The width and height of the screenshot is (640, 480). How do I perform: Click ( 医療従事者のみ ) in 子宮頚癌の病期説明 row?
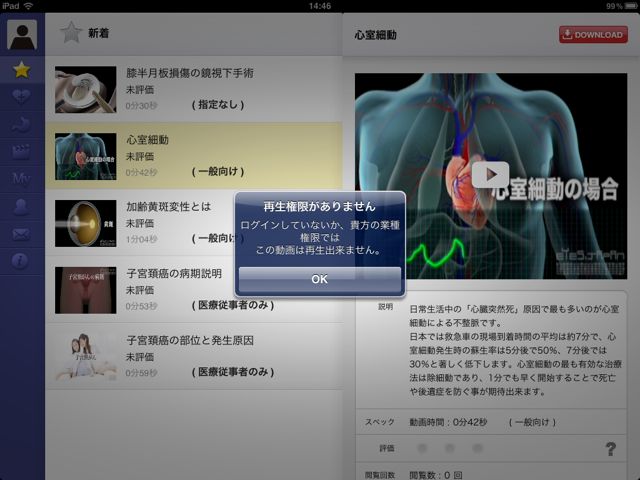[233, 305]
